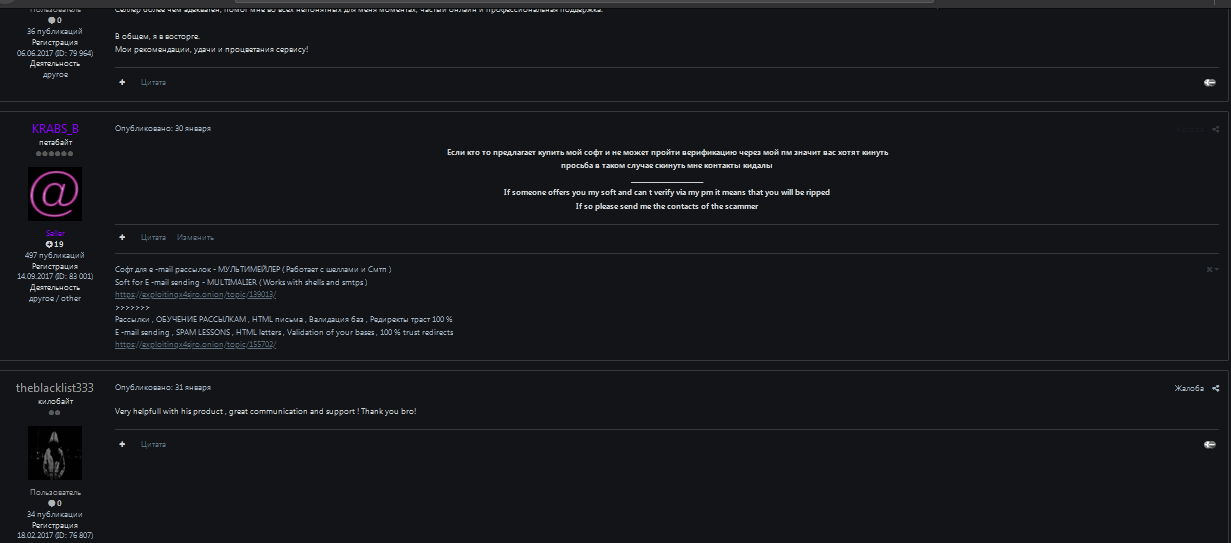Screen dimensions: 1231x543
Task: Click the reputation icon showing 19 under KRABS_B
Action: pyautogui.click(x=50, y=244)
